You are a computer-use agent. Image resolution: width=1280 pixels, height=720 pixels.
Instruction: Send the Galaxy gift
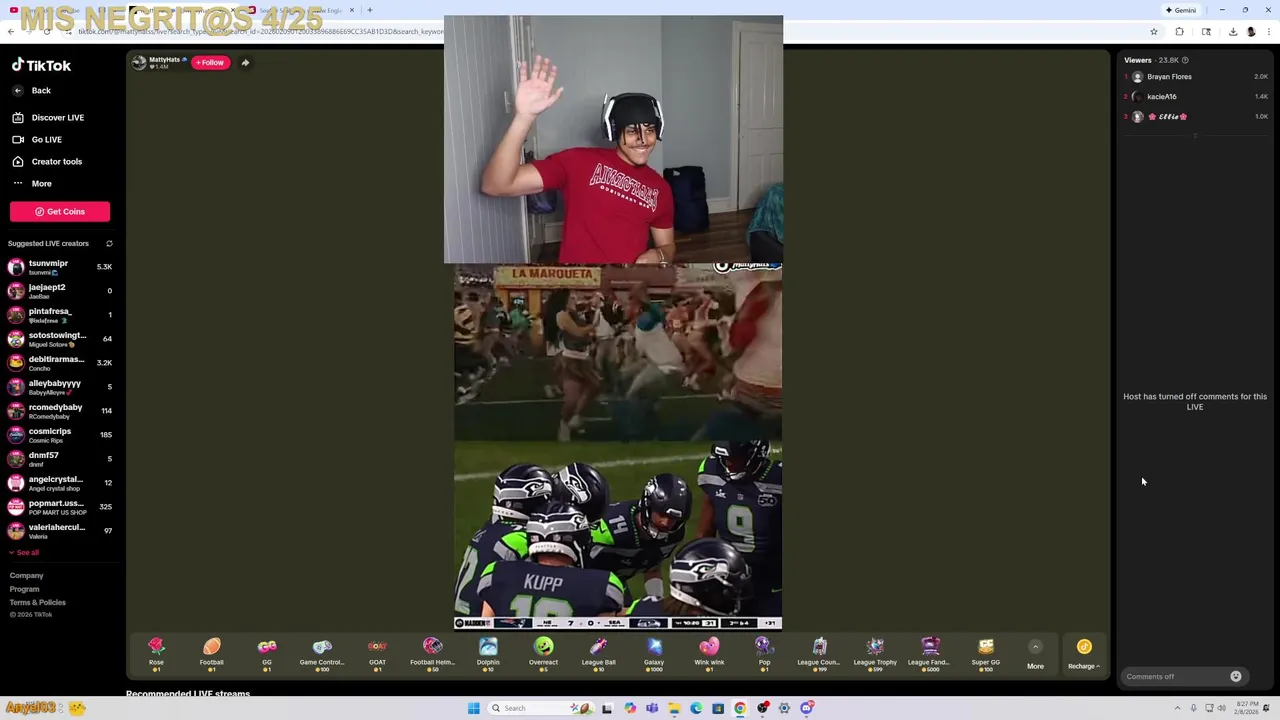pyautogui.click(x=654, y=654)
